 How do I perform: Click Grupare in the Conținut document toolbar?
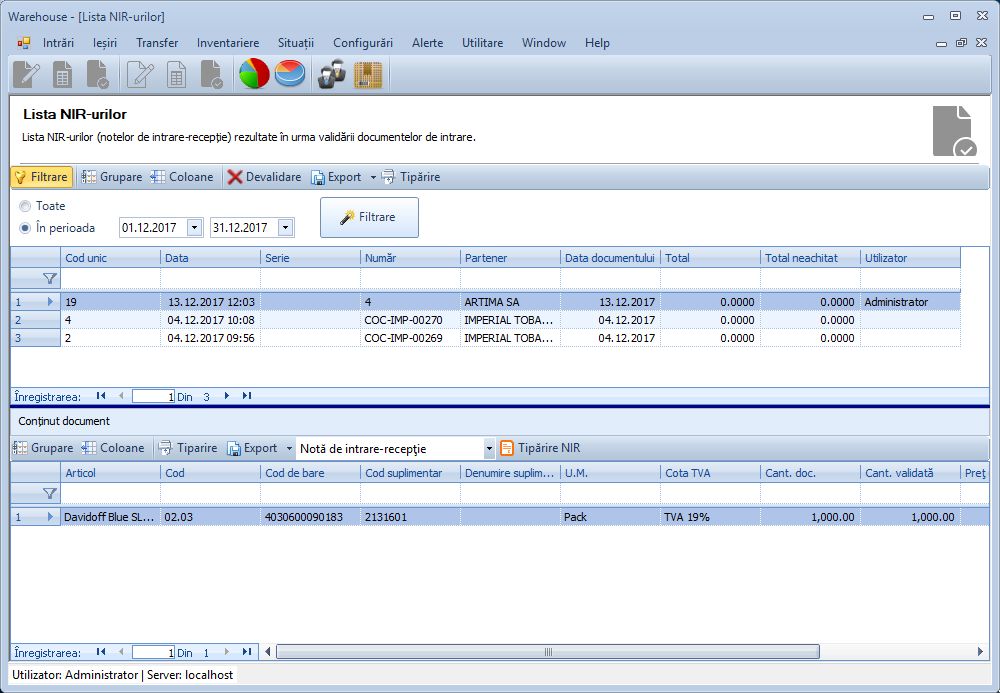[x=44, y=448]
